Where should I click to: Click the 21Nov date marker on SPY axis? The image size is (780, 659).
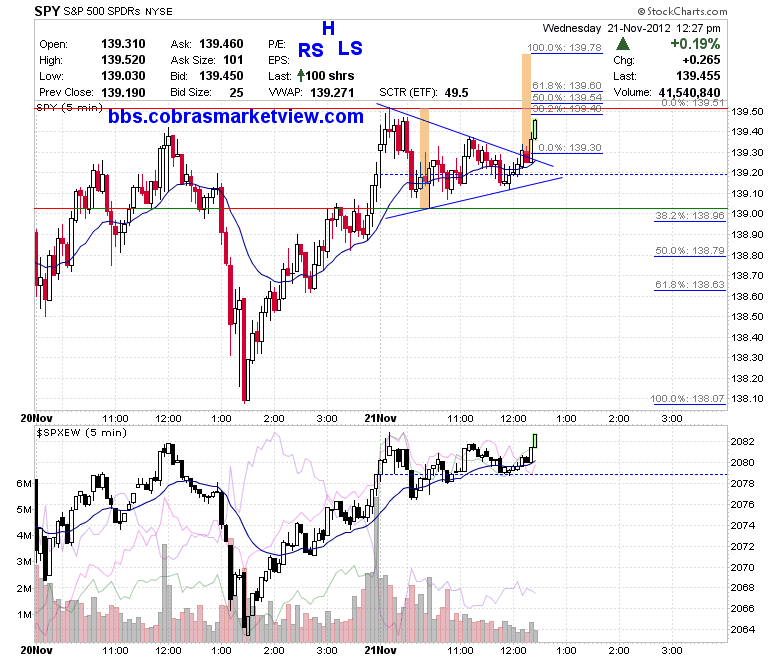pos(380,418)
